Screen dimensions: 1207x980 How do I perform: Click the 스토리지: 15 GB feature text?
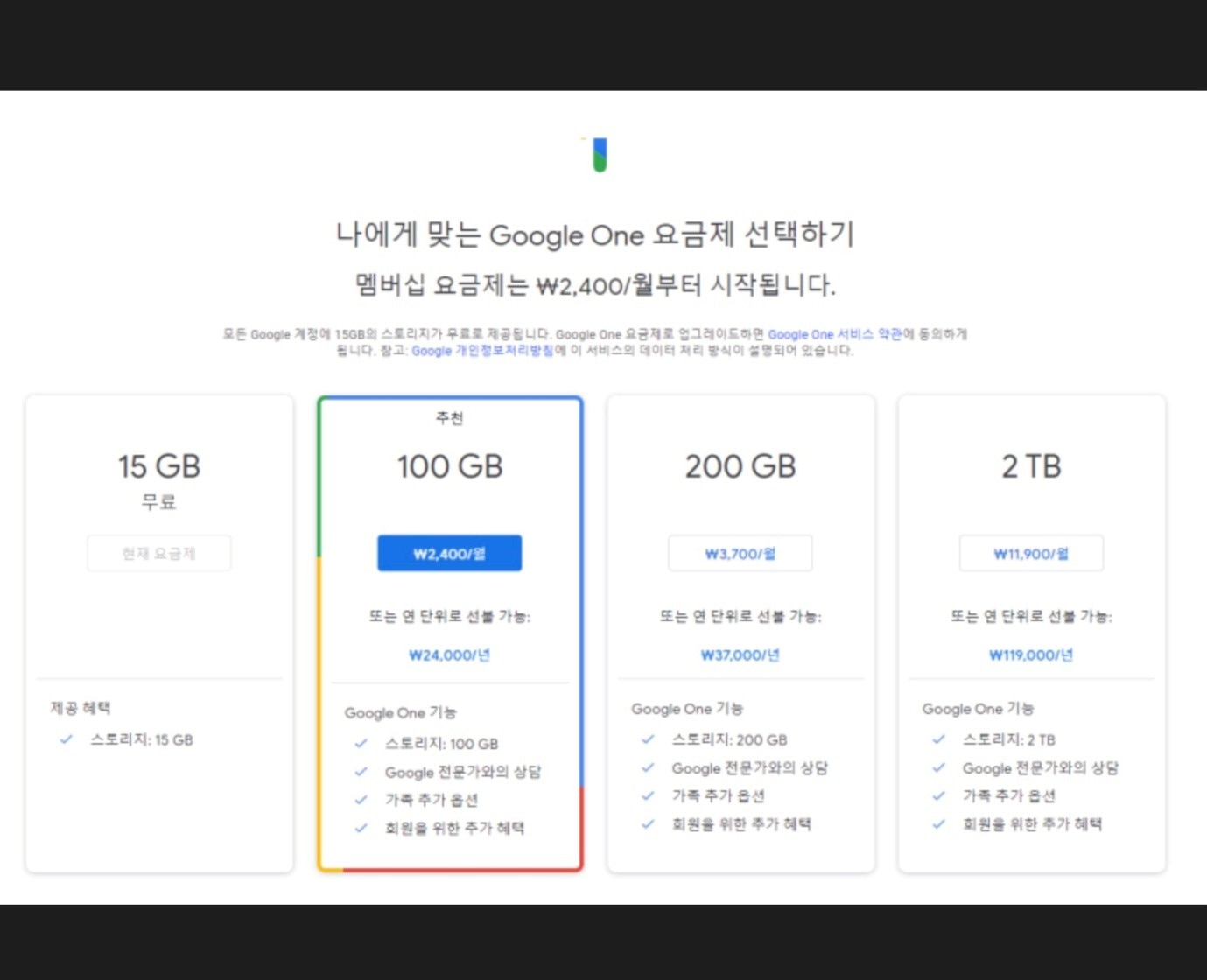click(x=142, y=739)
